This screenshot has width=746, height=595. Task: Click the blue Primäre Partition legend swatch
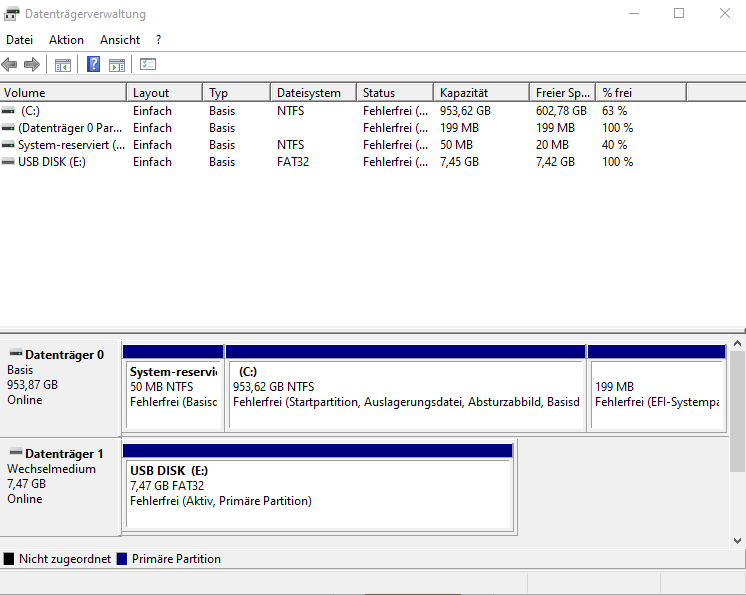(x=122, y=559)
